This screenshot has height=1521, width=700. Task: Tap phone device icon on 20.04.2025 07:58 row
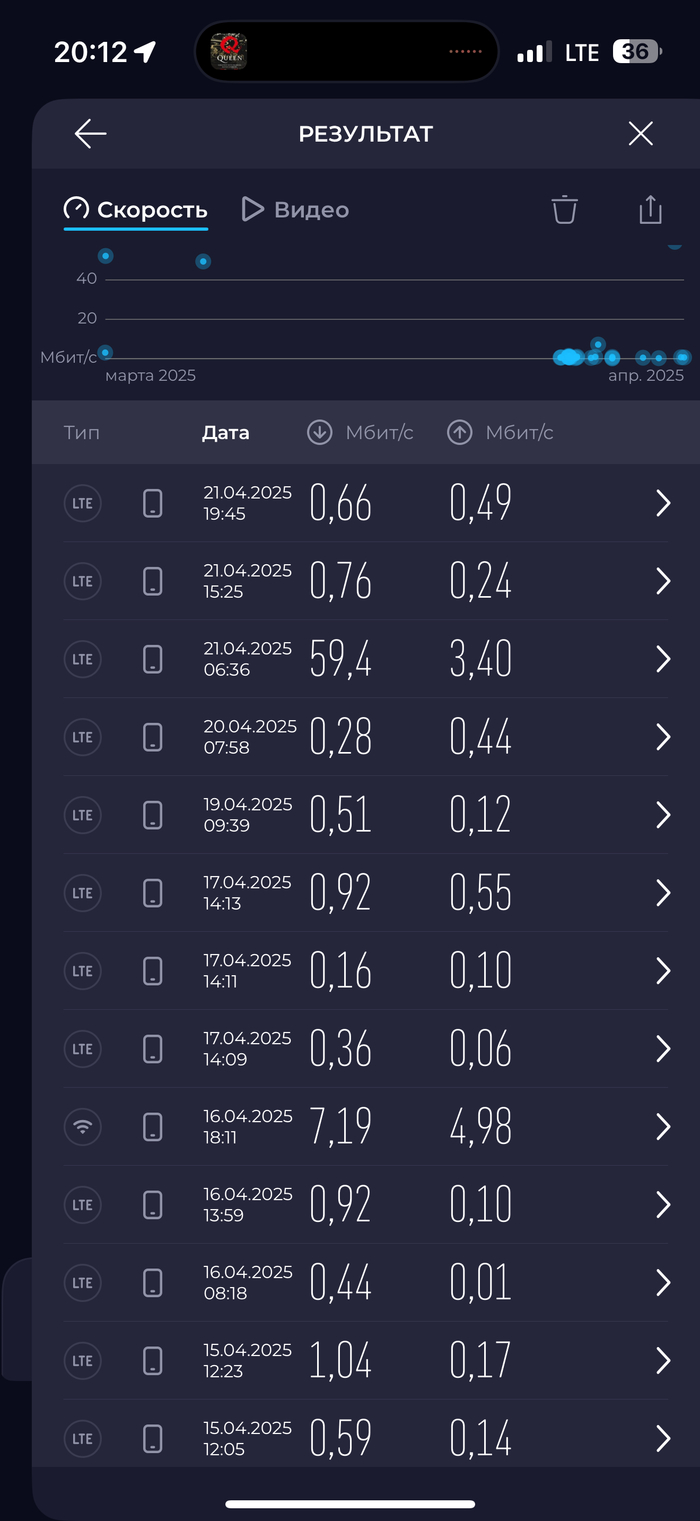[x=152, y=737]
